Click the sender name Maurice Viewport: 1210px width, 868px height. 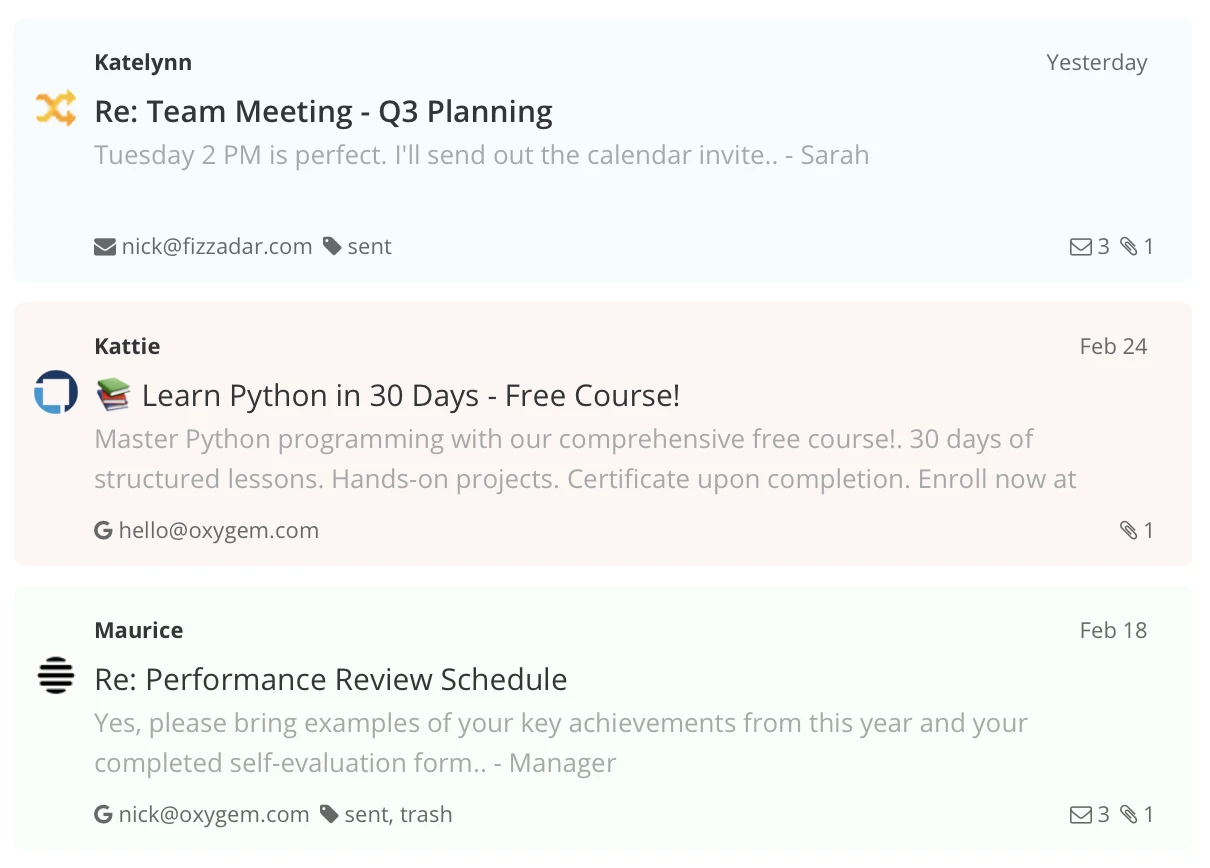click(139, 630)
